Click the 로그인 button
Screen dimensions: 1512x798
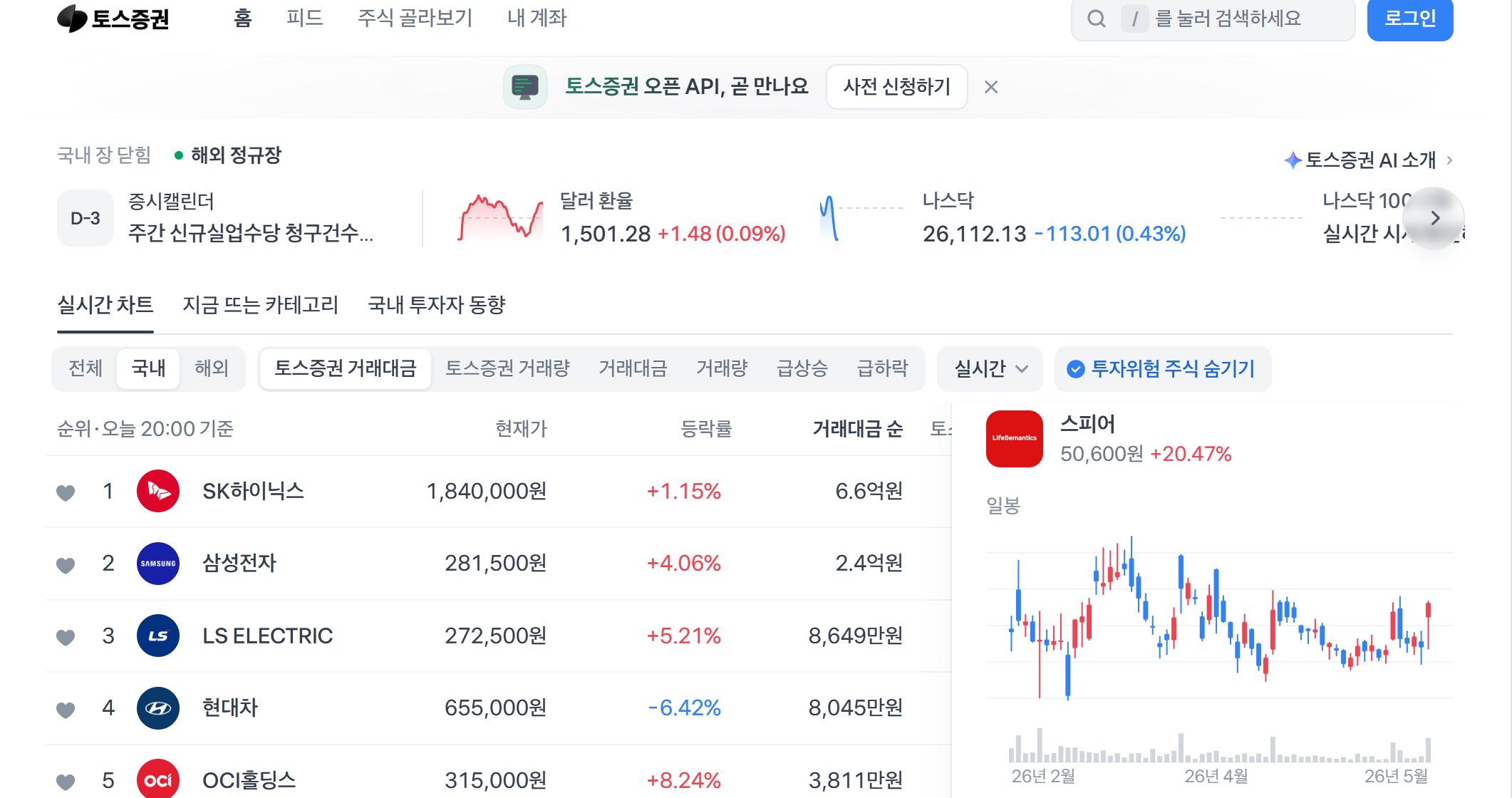point(1410,19)
